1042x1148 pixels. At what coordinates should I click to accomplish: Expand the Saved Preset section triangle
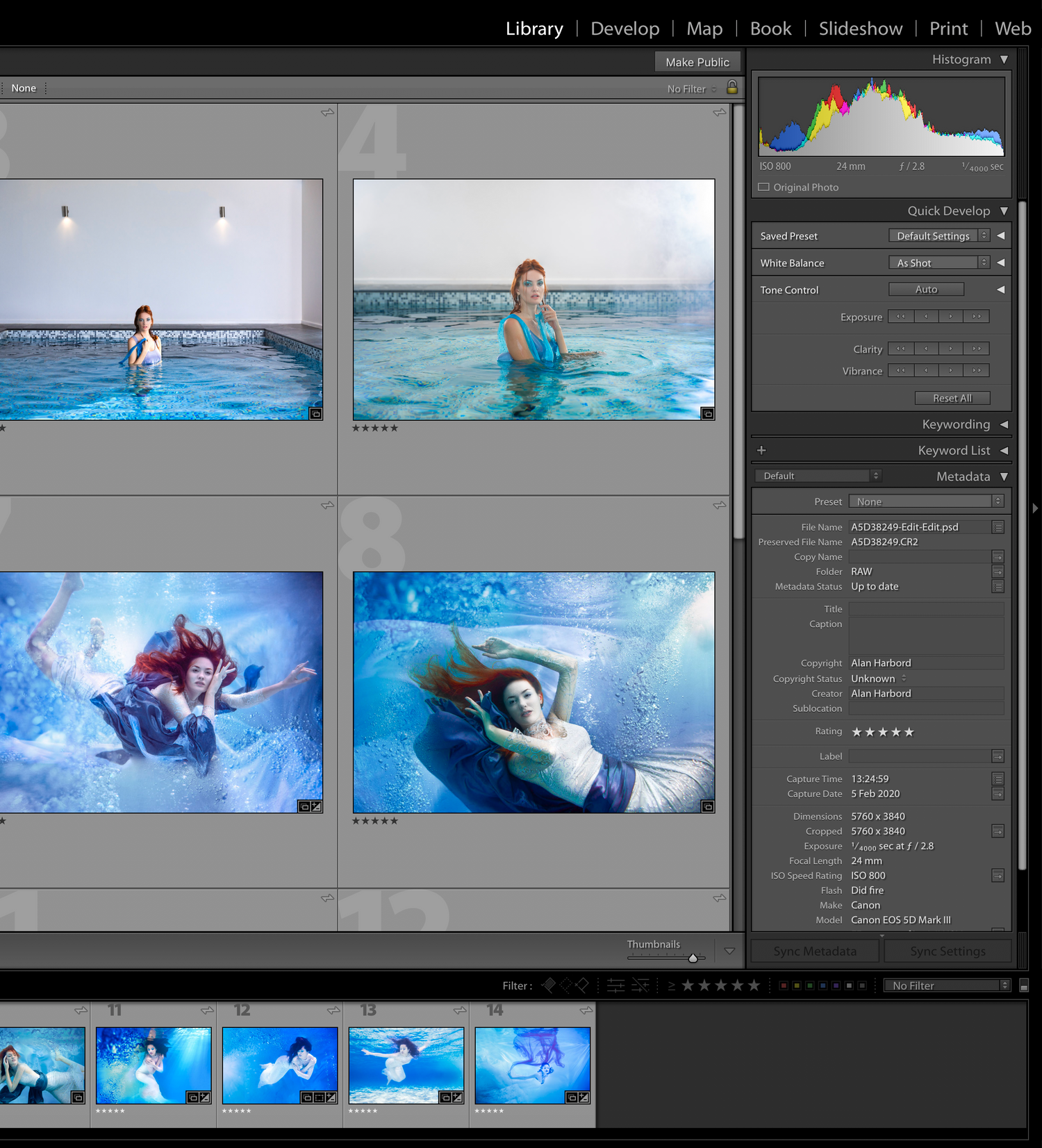1001,236
